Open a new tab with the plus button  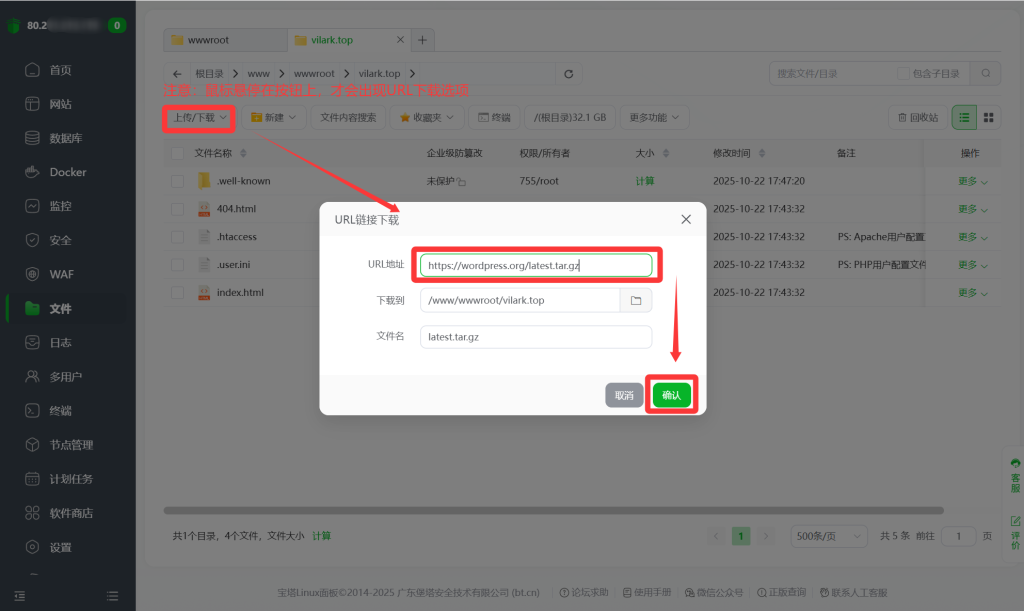[422, 39]
